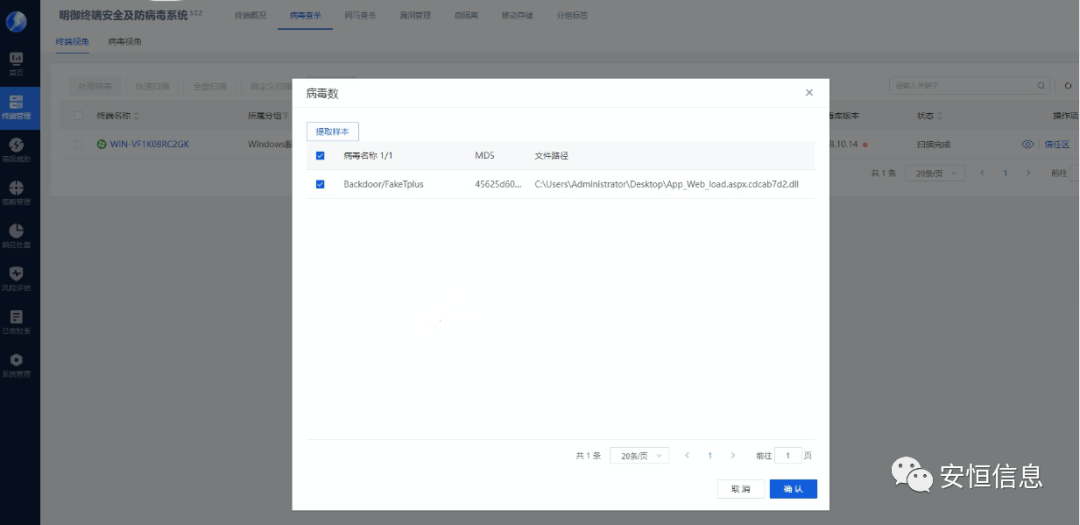Click the 提取样本 button
The image size is (1080, 525).
pyautogui.click(x=332, y=132)
